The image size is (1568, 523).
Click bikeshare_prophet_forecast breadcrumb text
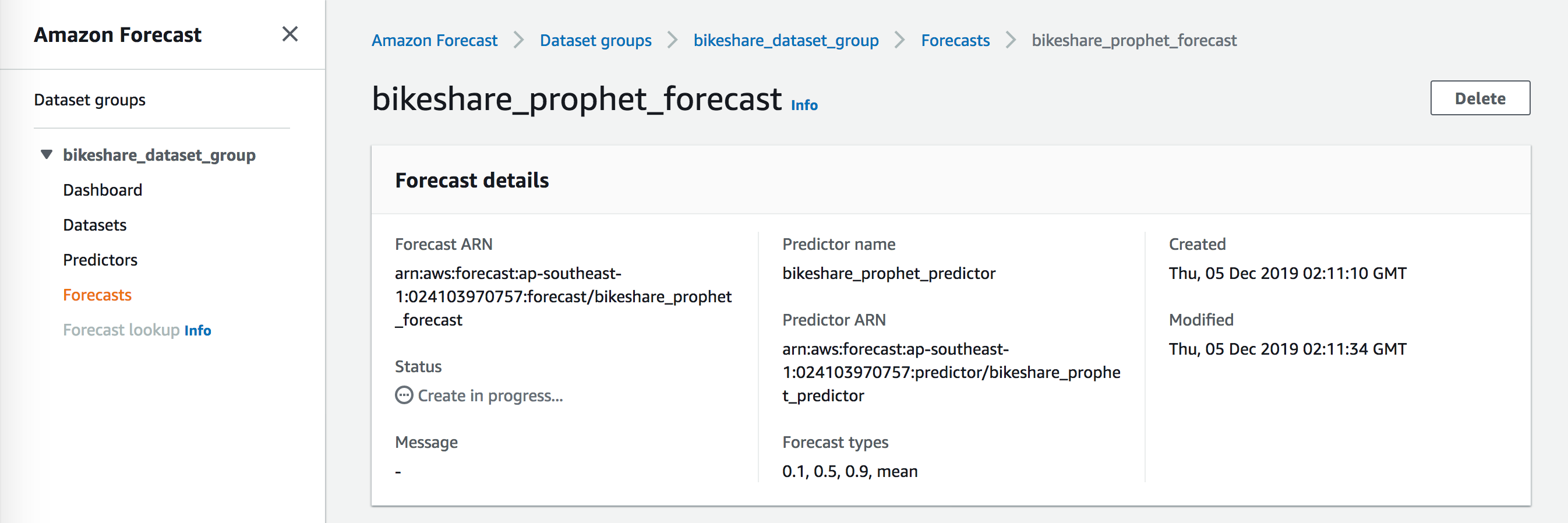[x=1133, y=41]
